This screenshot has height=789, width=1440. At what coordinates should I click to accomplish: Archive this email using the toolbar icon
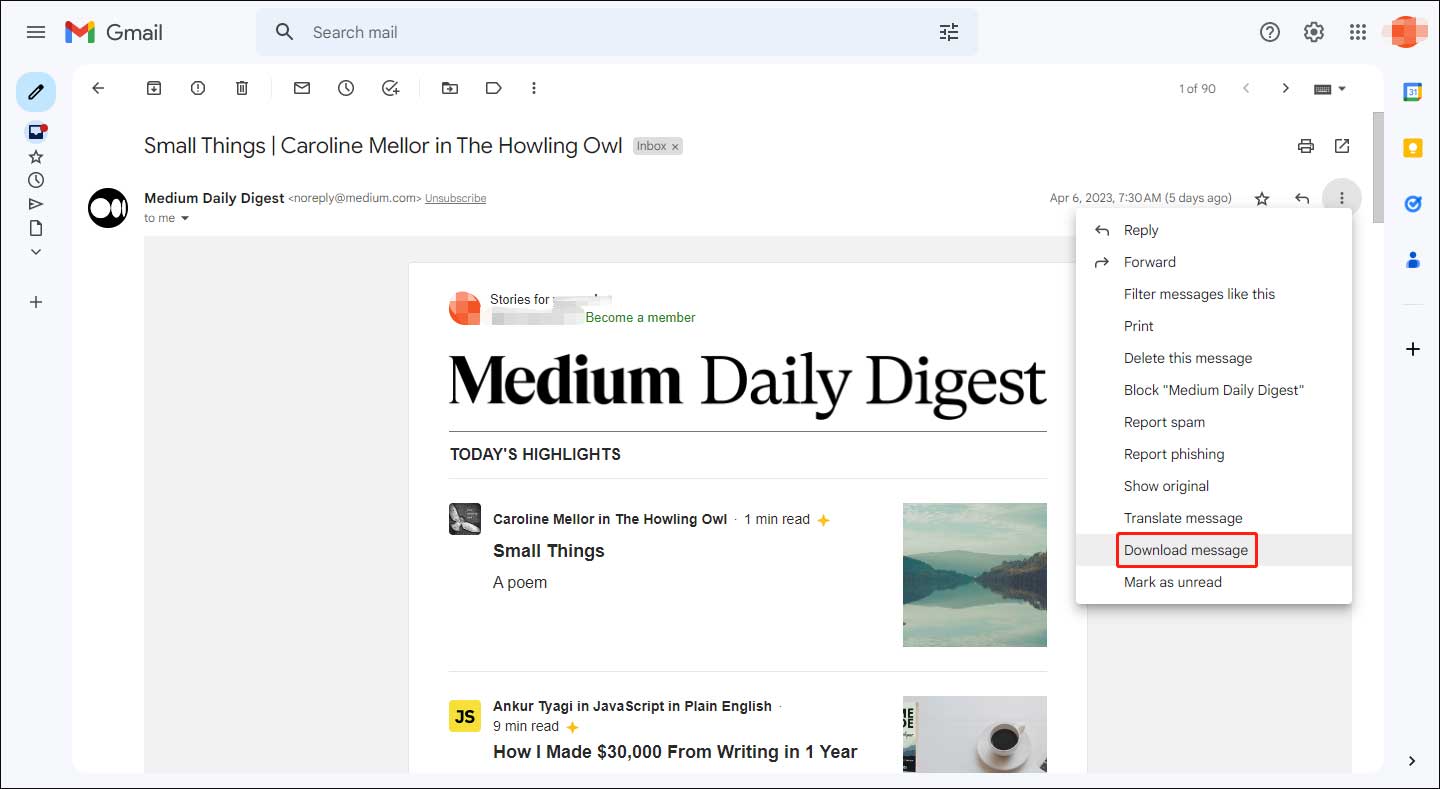tap(154, 88)
